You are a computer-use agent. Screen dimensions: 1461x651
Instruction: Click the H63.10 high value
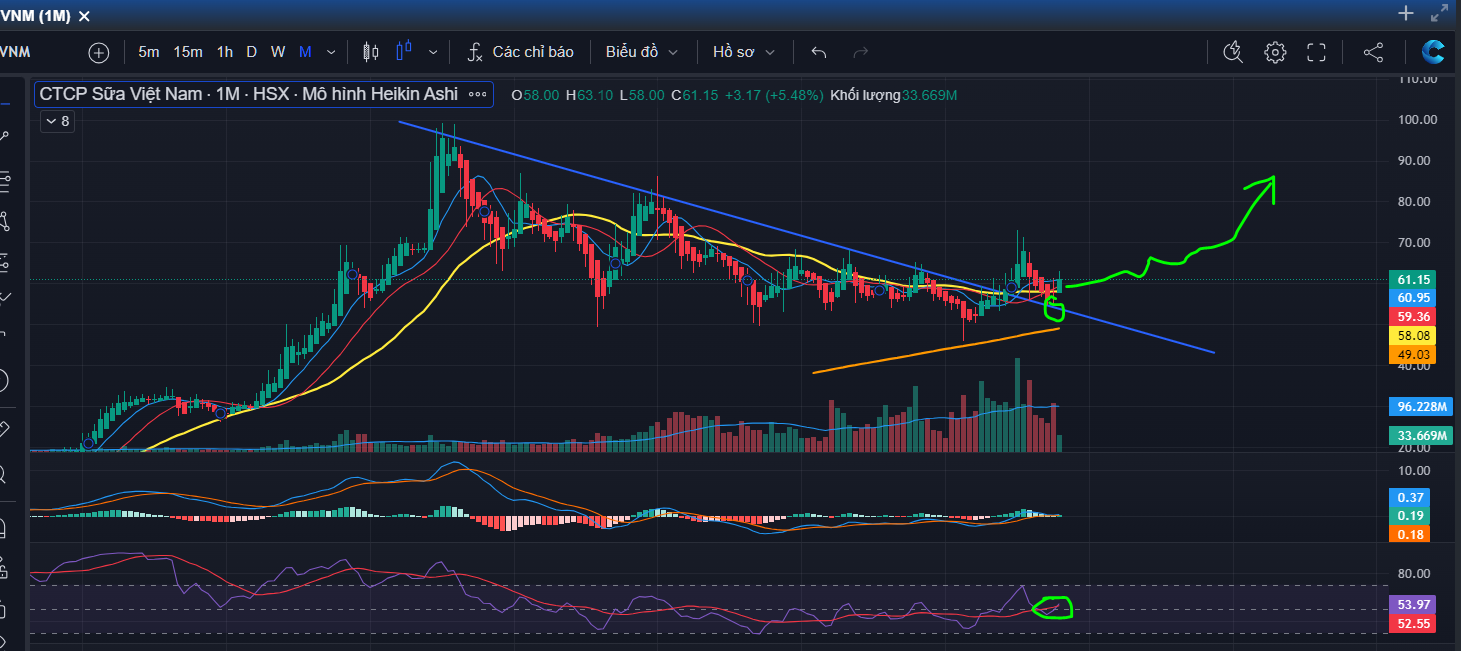point(588,95)
